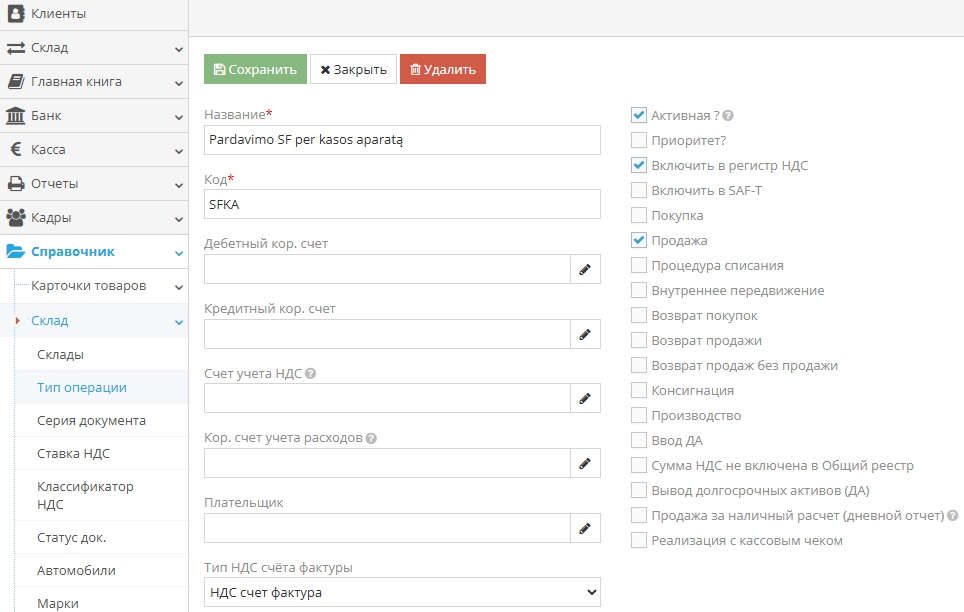Screen dimensions: 964x612
Task: Expand the Главная книга sidebar section
Action: tap(94, 82)
